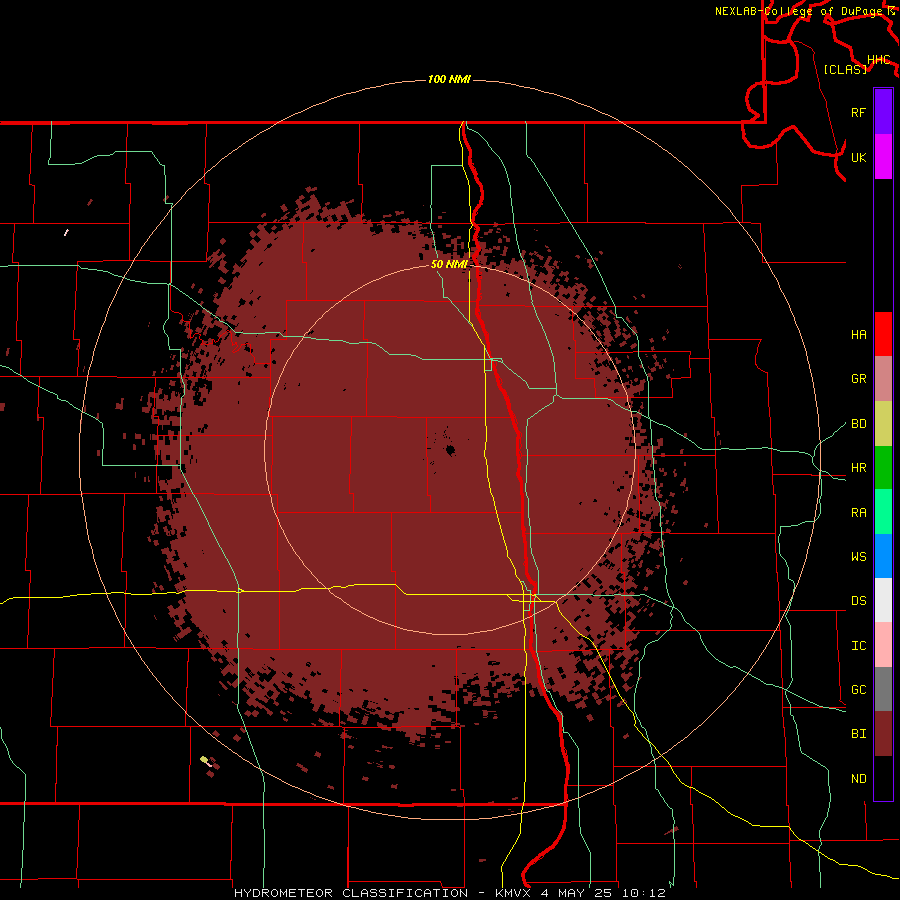The image size is (900, 900).
Task: Click the DS white legend swatch
Action: pos(883,600)
